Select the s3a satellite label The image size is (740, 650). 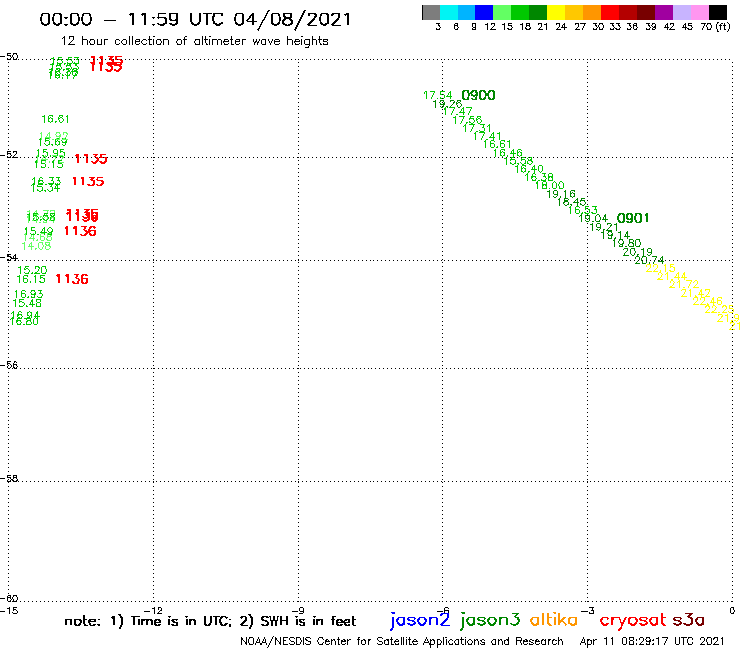pos(688,620)
